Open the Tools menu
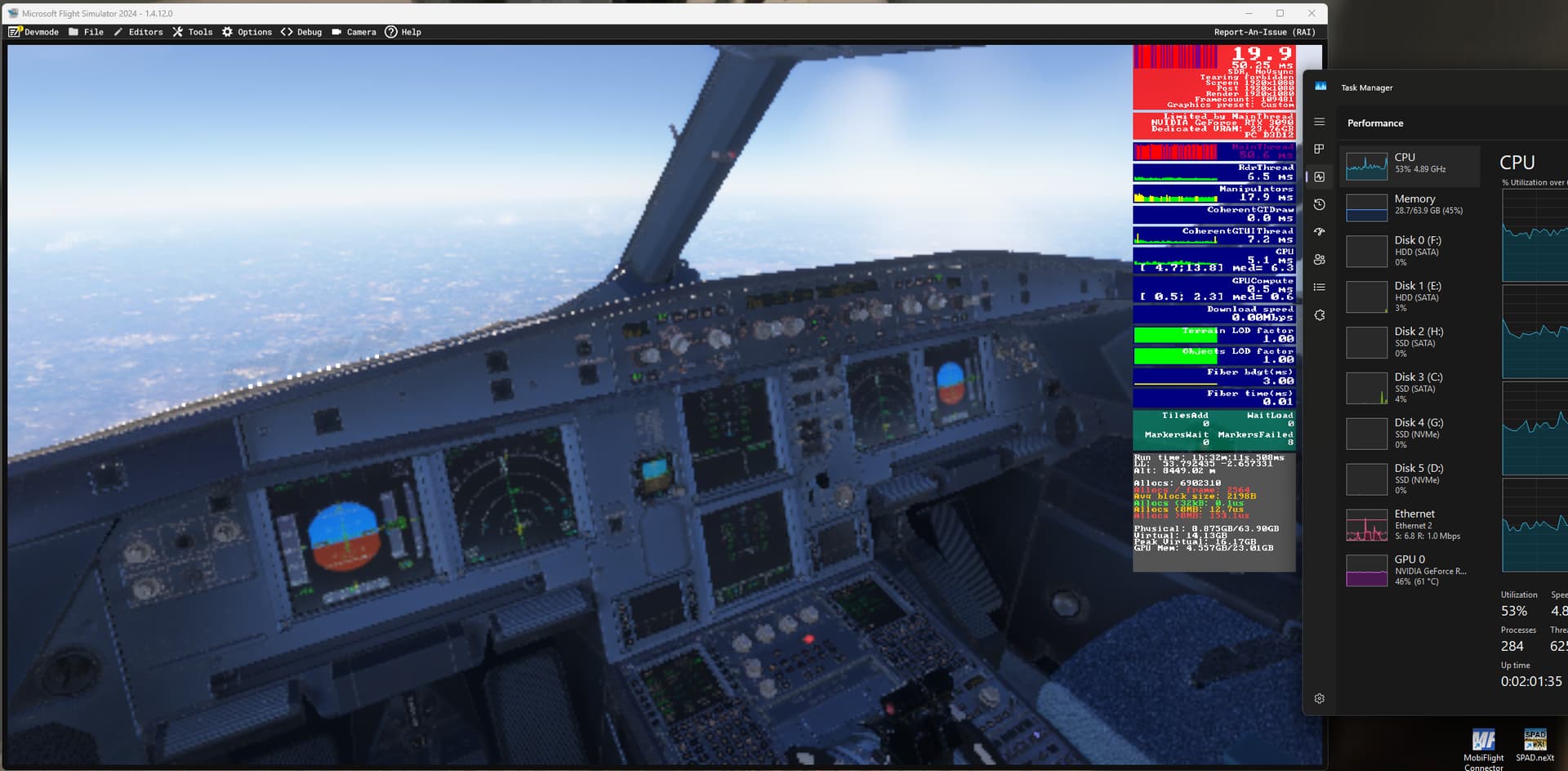This screenshot has width=1568, height=771. [193, 32]
